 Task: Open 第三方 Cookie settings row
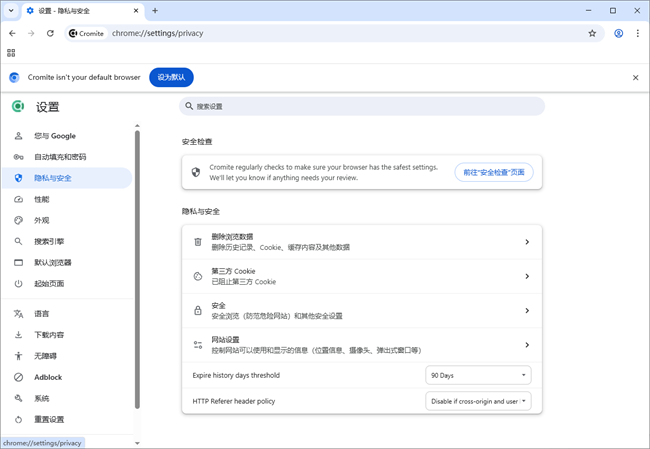point(362,277)
